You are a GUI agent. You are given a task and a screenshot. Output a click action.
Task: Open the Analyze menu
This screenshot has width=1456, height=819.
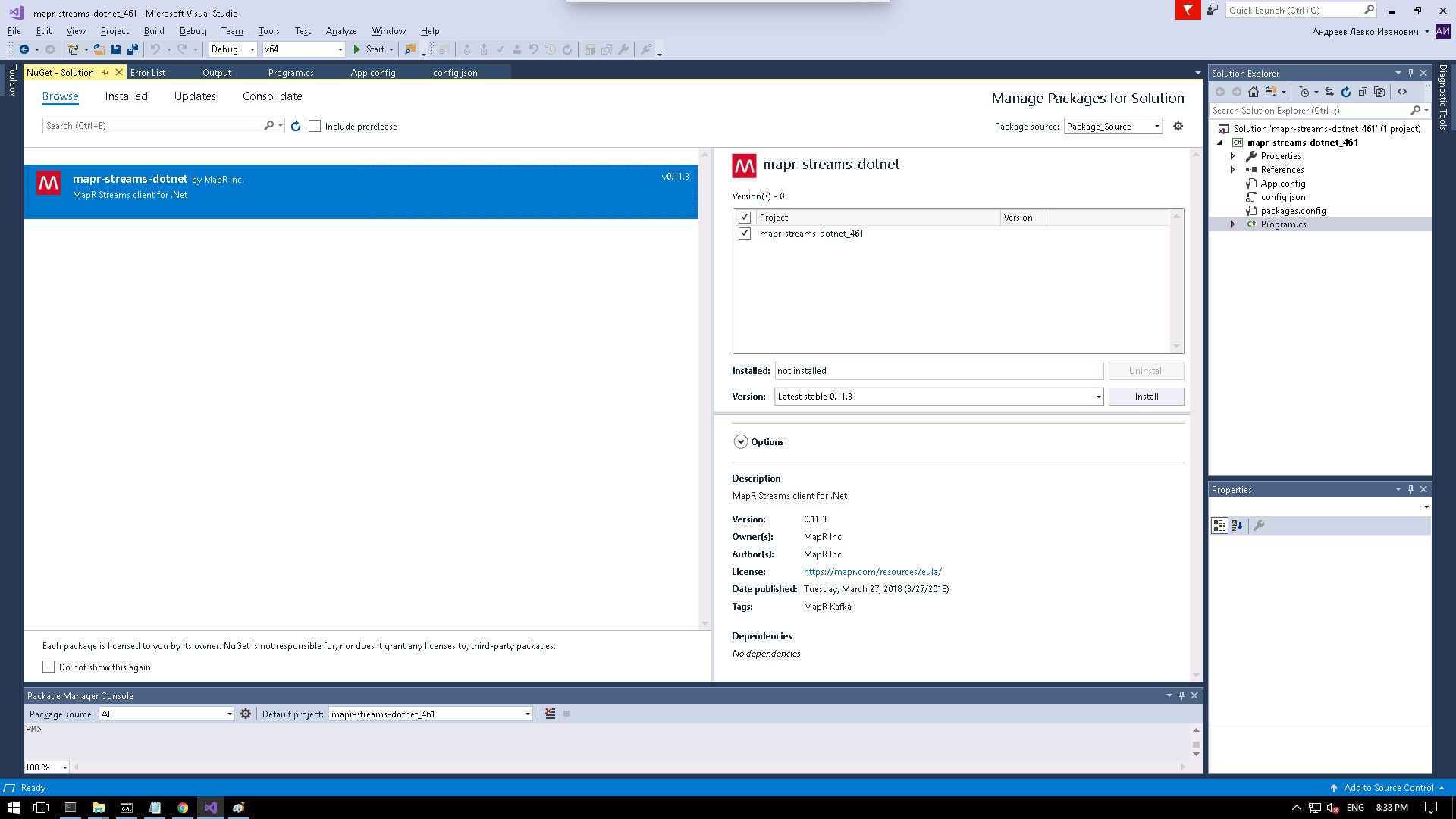341,31
